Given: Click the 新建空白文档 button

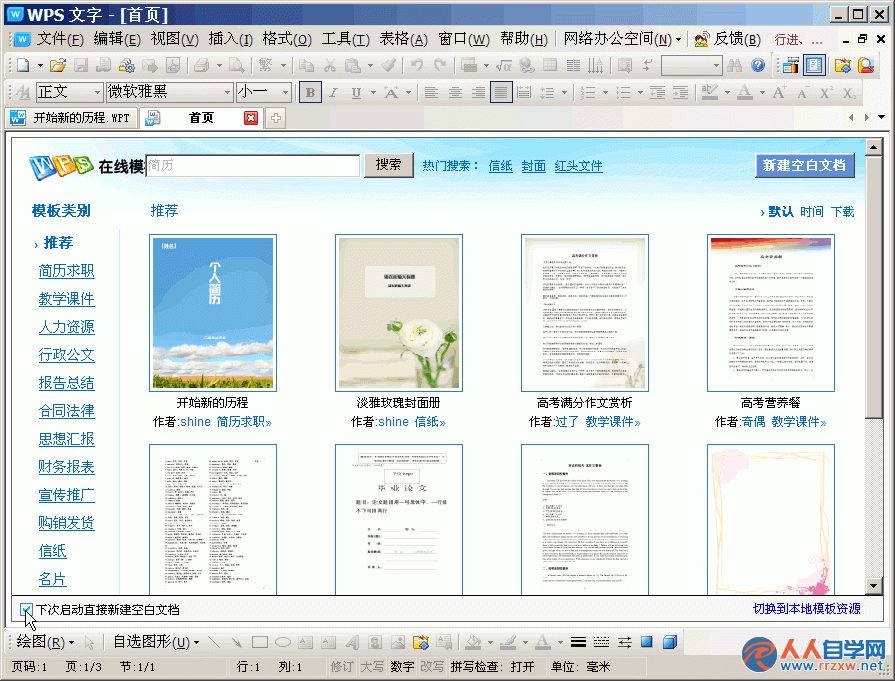Looking at the screenshot, I should 805,166.
